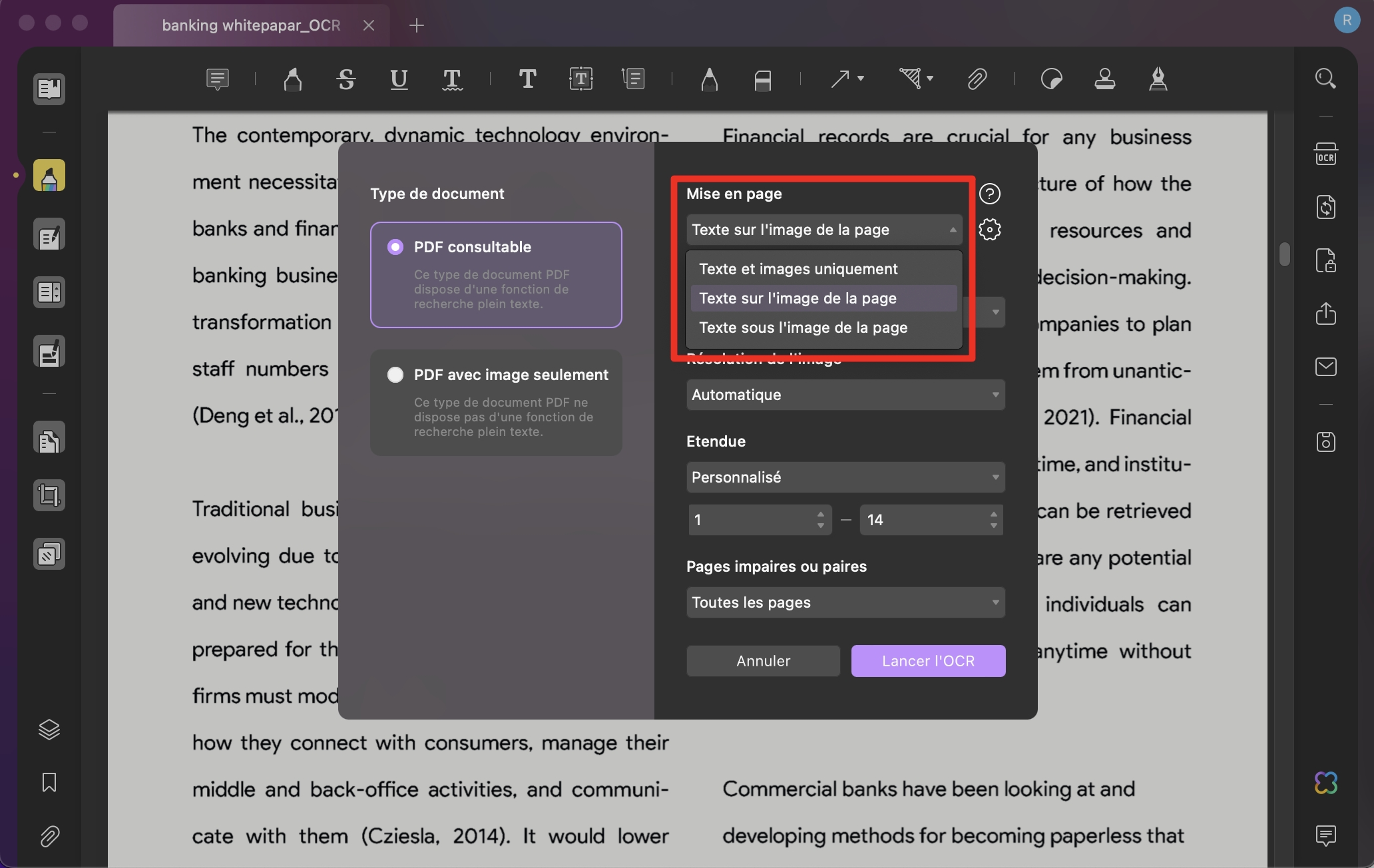Choose Texte sur l'image de la page option
Viewport: 1374px width, 868px height.
[824, 298]
